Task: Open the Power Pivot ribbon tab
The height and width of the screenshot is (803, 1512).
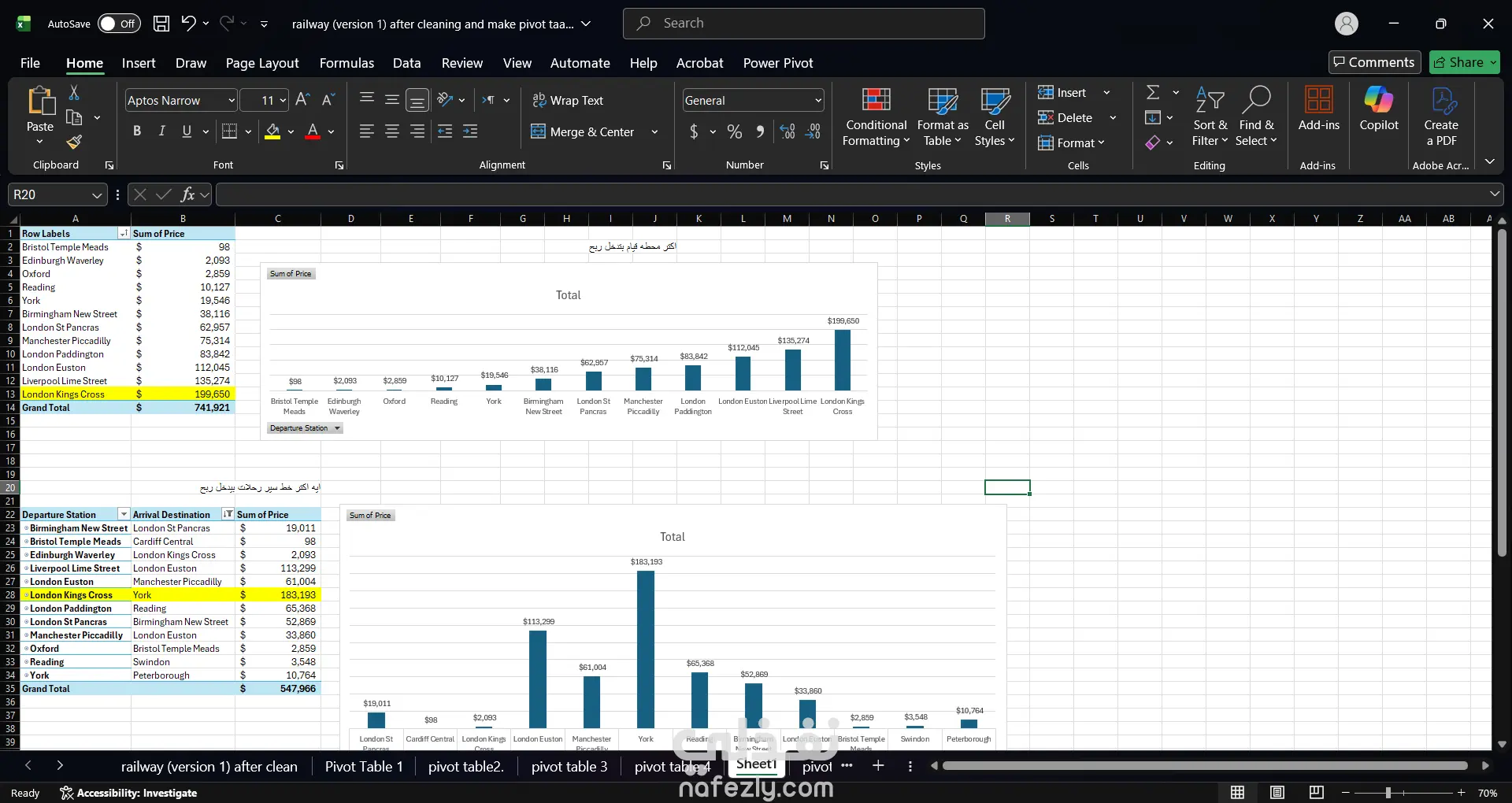Action: click(x=778, y=63)
